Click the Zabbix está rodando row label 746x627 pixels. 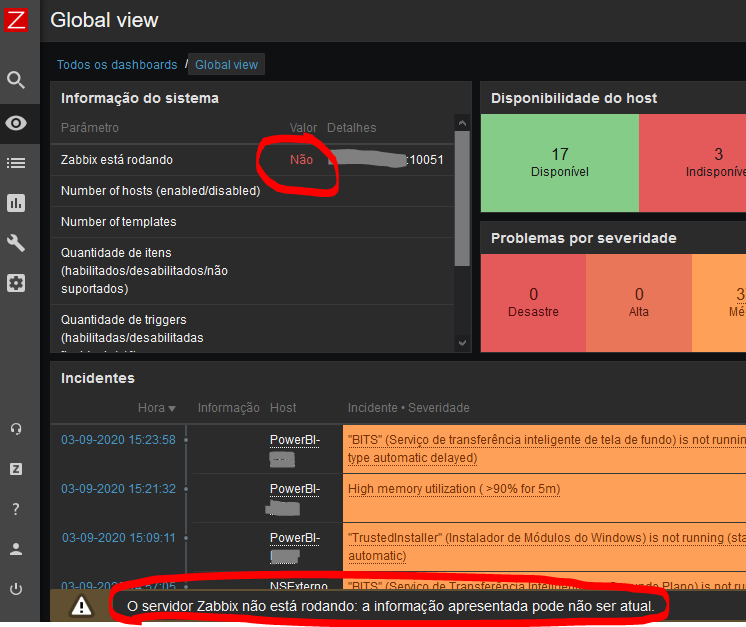coord(117,160)
